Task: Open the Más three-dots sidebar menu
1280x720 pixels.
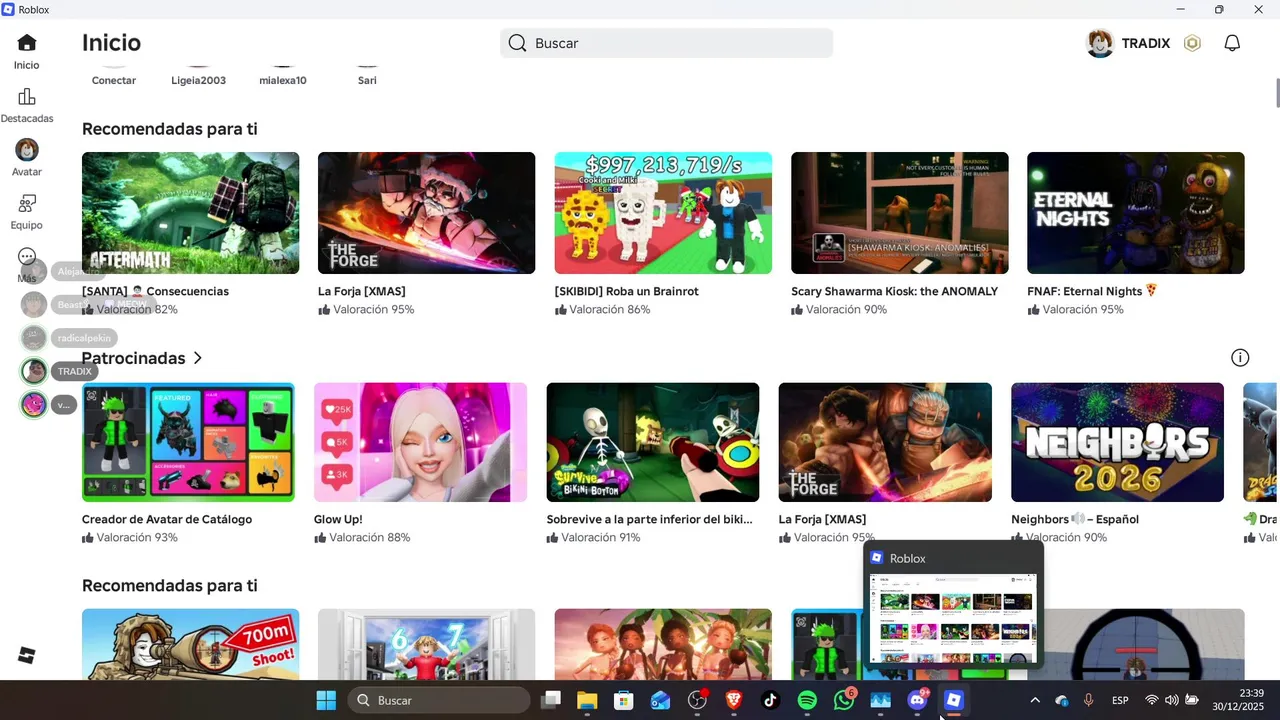Action: [27, 257]
